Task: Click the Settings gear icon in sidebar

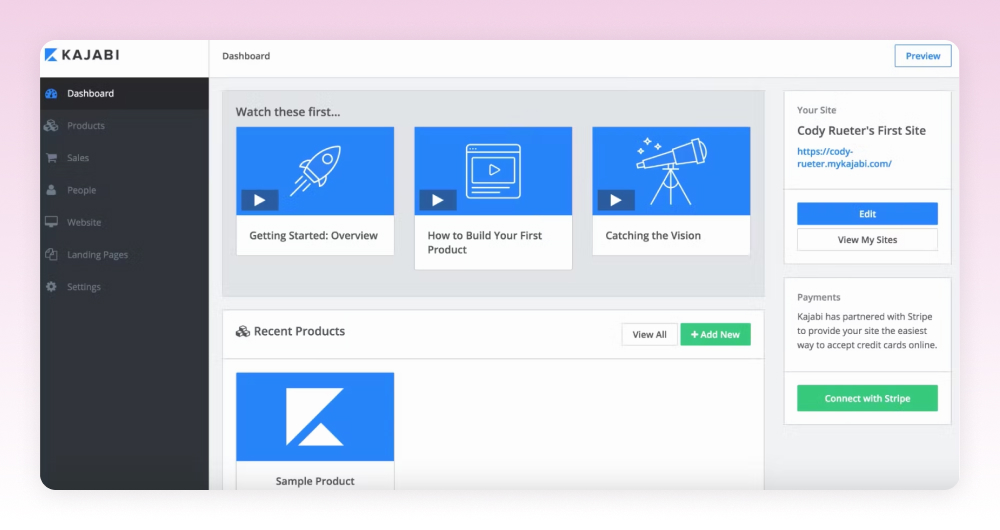Action: (52, 286)
